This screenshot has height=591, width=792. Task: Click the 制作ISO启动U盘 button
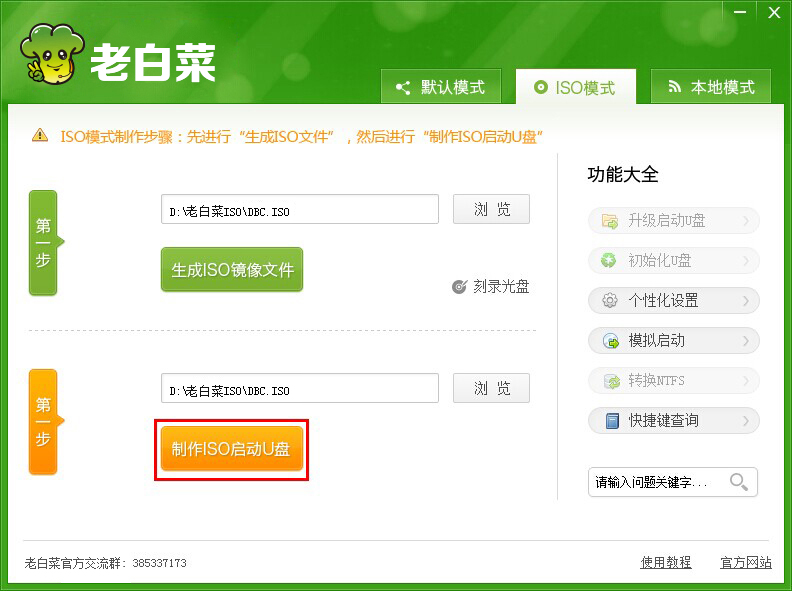232,449
